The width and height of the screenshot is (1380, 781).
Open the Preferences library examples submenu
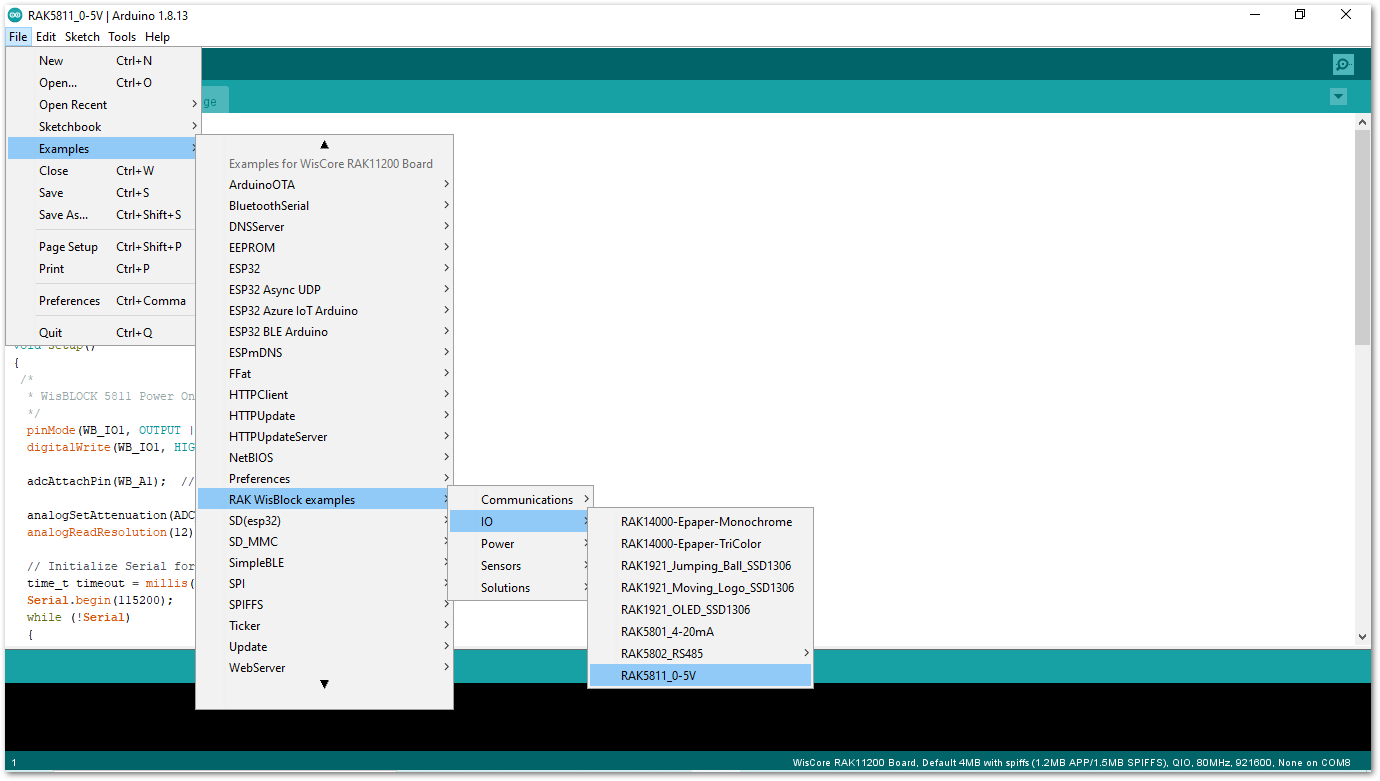click(325, 479)
